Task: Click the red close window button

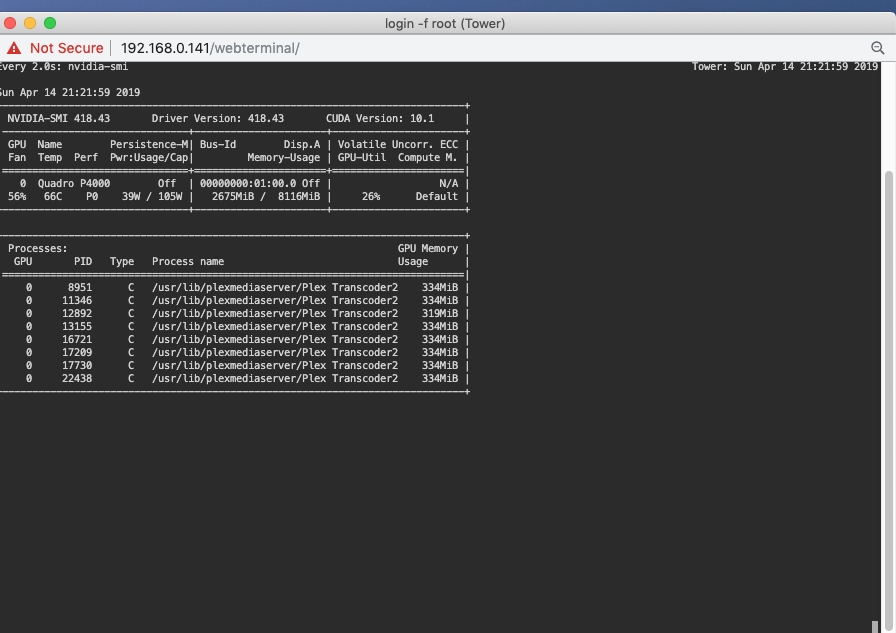Action: click(x=10, y=23)
